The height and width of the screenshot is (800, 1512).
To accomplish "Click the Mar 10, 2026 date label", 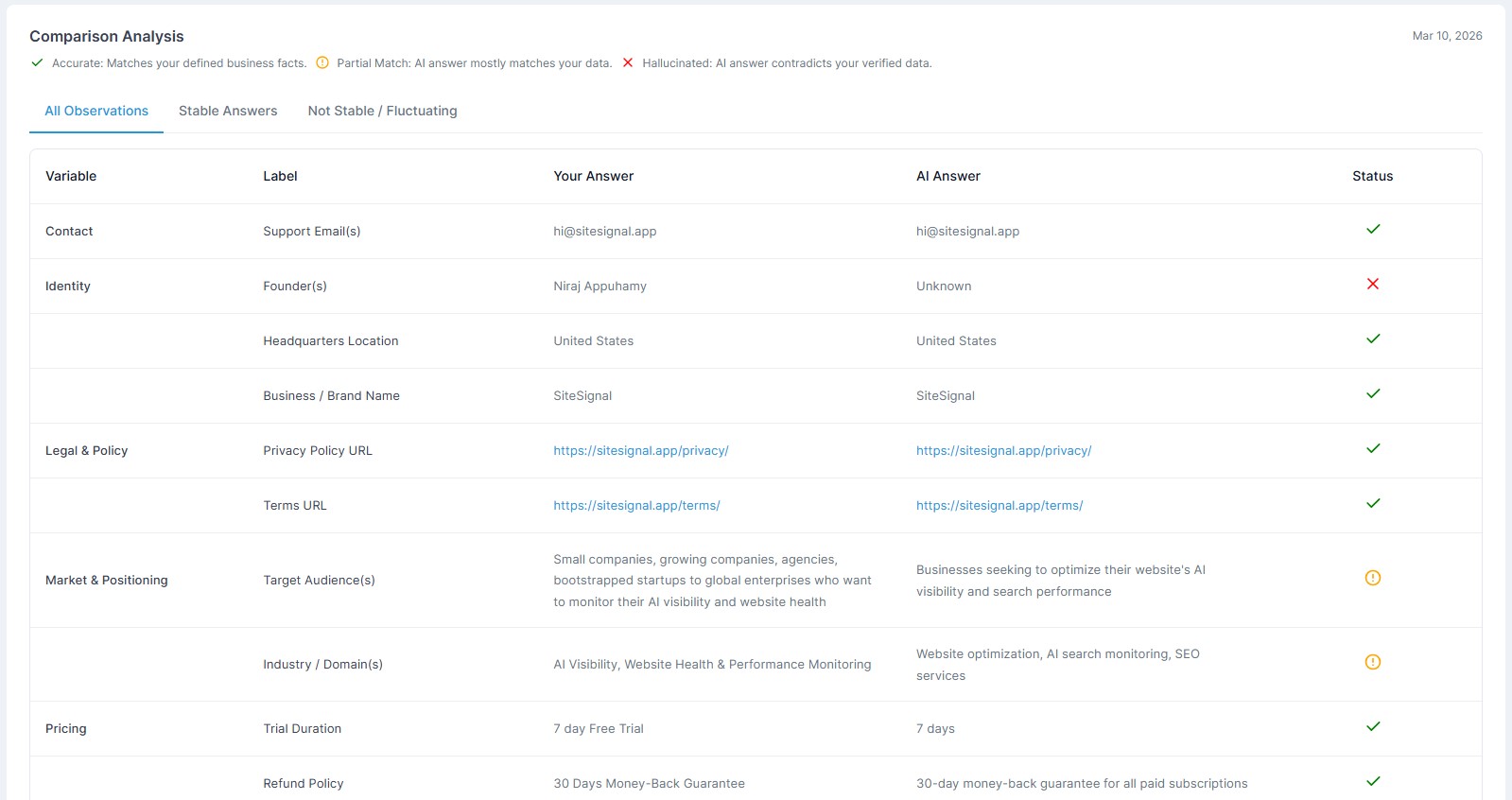I will 1447,36.
